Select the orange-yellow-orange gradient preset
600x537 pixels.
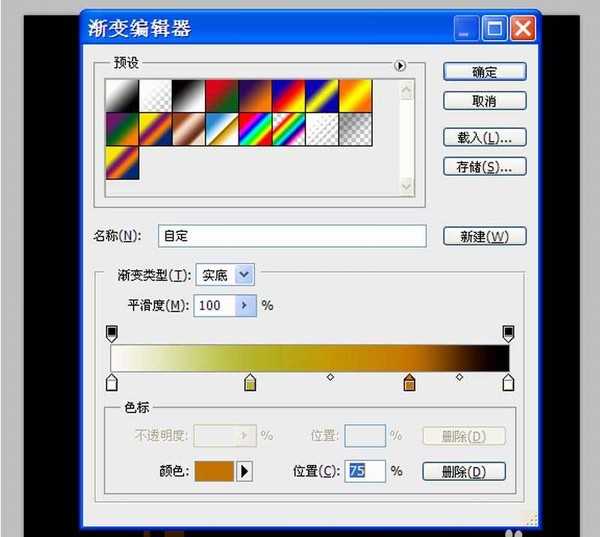[355, 96]
